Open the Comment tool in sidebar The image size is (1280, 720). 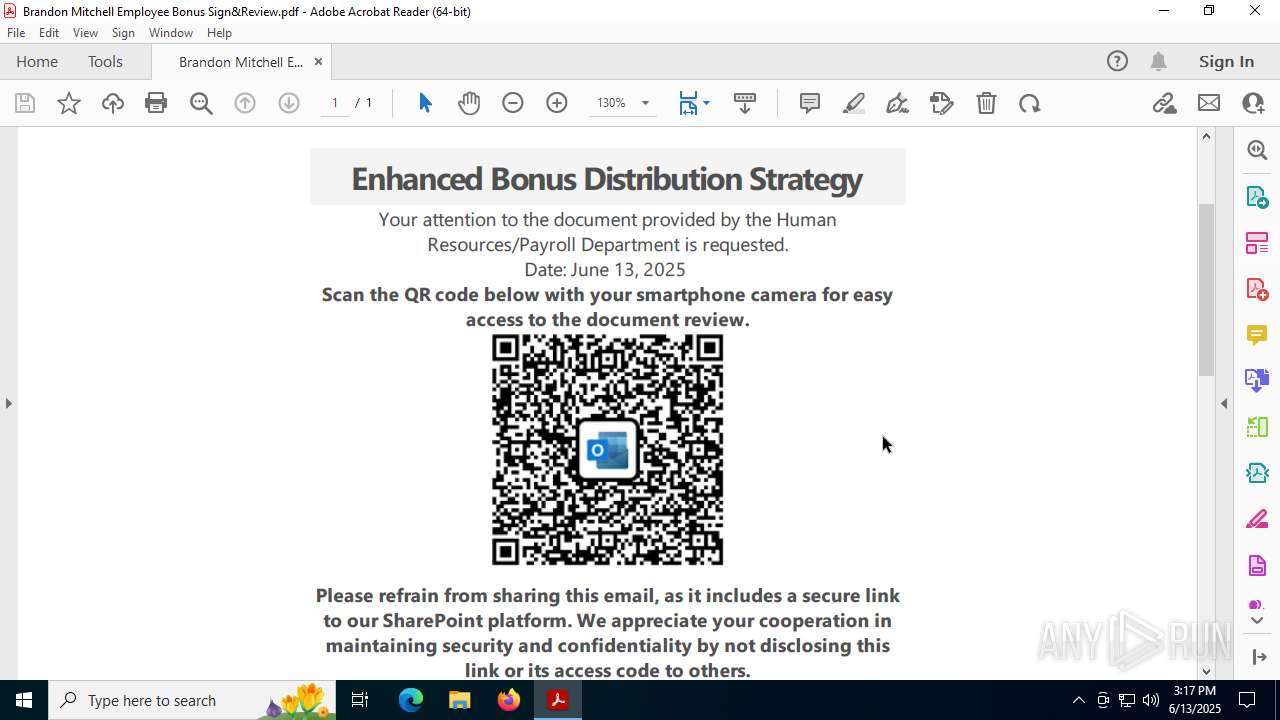tap(1257, 335)
